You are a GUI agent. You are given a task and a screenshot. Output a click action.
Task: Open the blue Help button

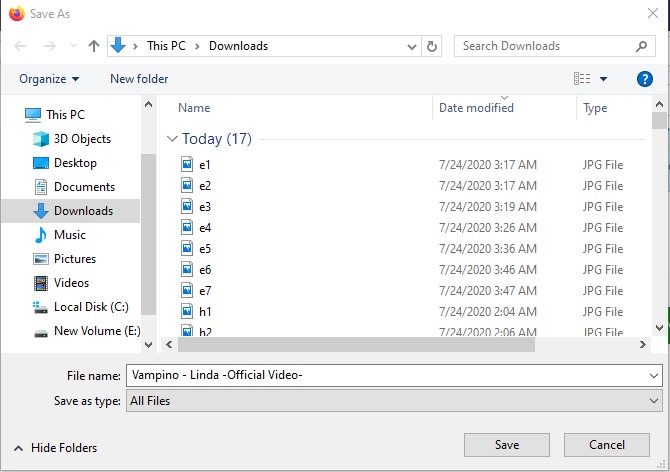644,79
